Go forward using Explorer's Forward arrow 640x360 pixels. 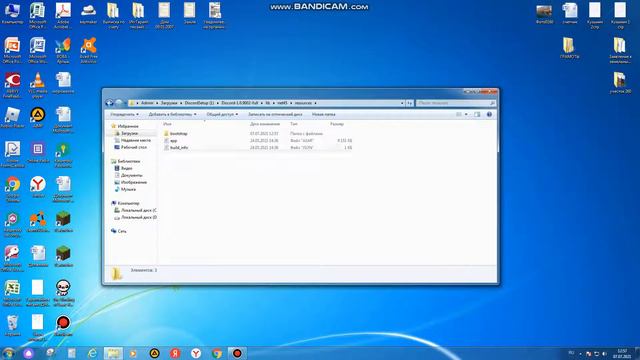point(119,103)
